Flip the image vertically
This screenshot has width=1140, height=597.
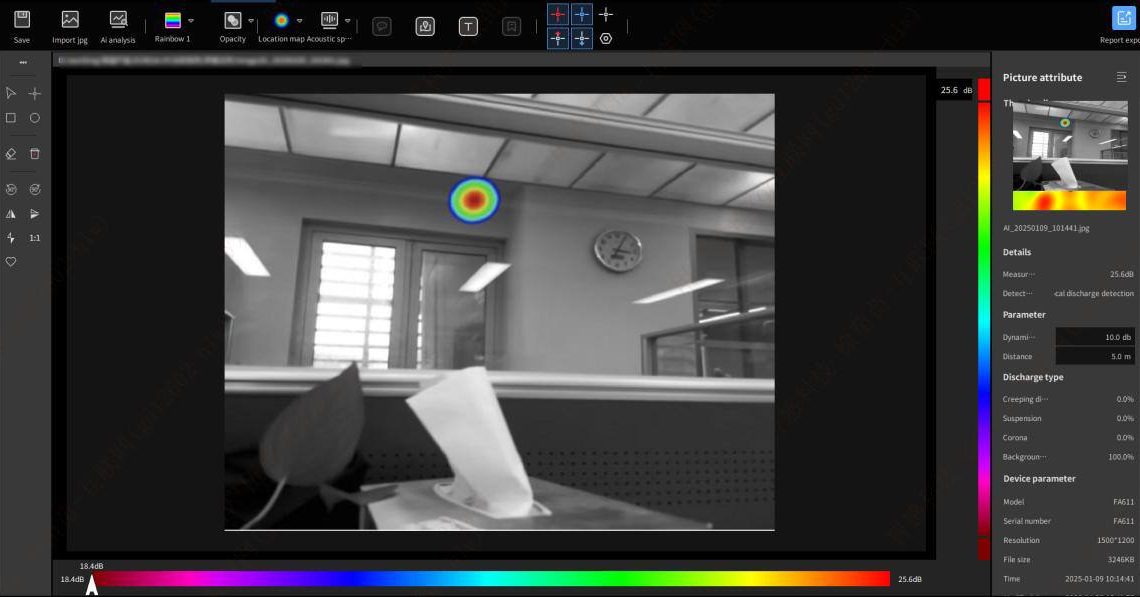(34, 214)
